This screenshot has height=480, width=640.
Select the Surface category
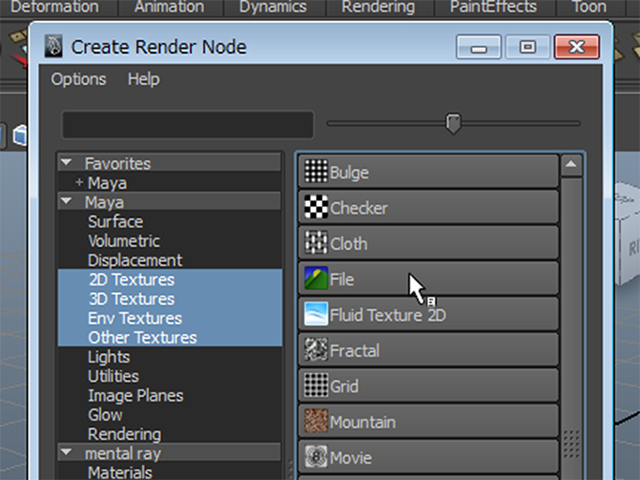(x=116, y=222)
